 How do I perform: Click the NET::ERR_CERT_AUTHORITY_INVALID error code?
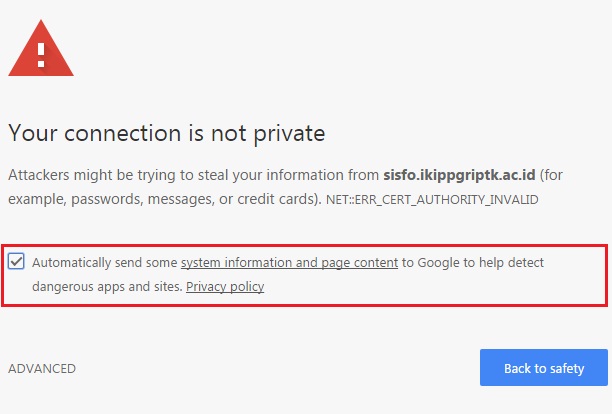(x=433, y=200)
